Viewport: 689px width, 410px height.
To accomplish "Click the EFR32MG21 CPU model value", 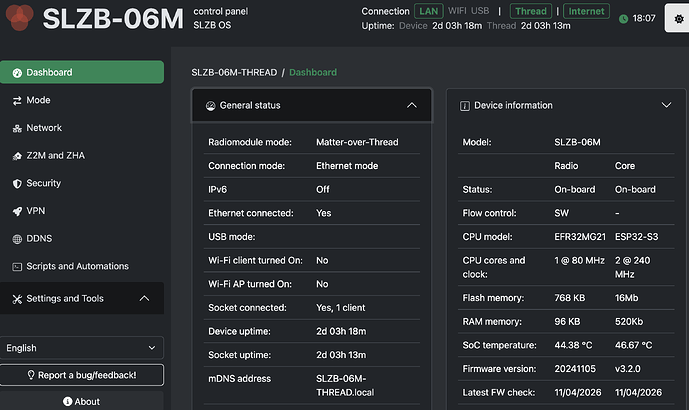I will pyautogui.click(x=580, y=237).
